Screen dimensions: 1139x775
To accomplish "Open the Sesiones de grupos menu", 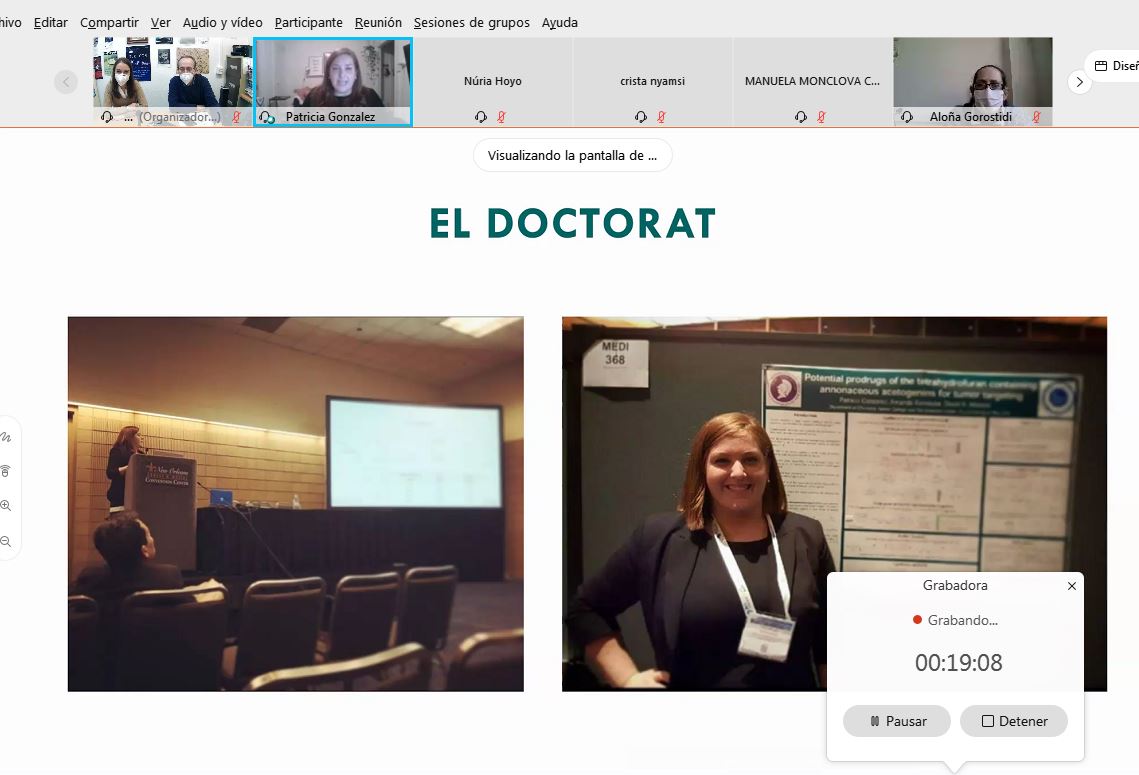I will tap(471, 22).
